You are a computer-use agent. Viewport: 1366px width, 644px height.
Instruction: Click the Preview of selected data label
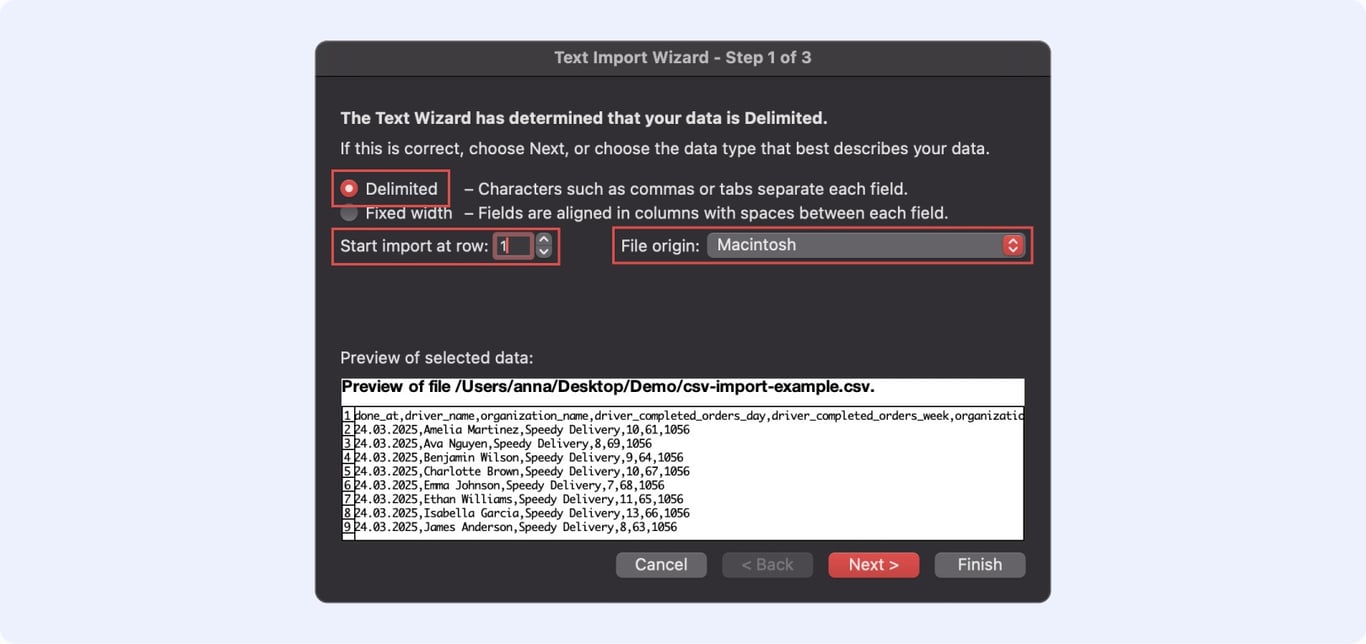point(437,358)
